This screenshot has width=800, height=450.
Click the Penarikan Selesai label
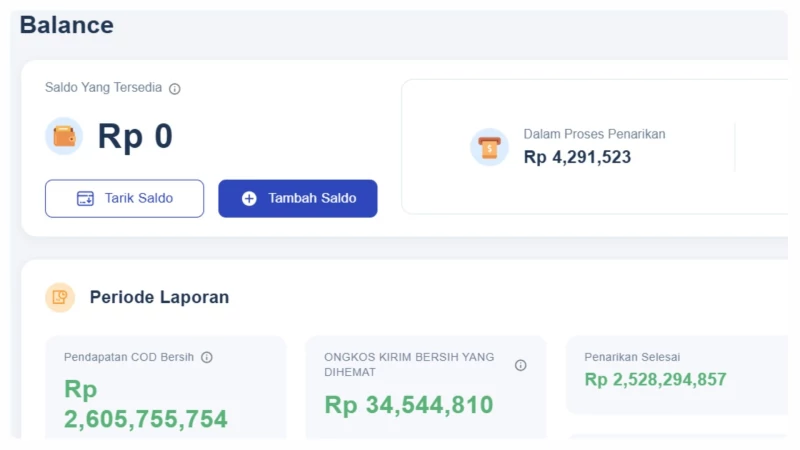tap(632, 357)
